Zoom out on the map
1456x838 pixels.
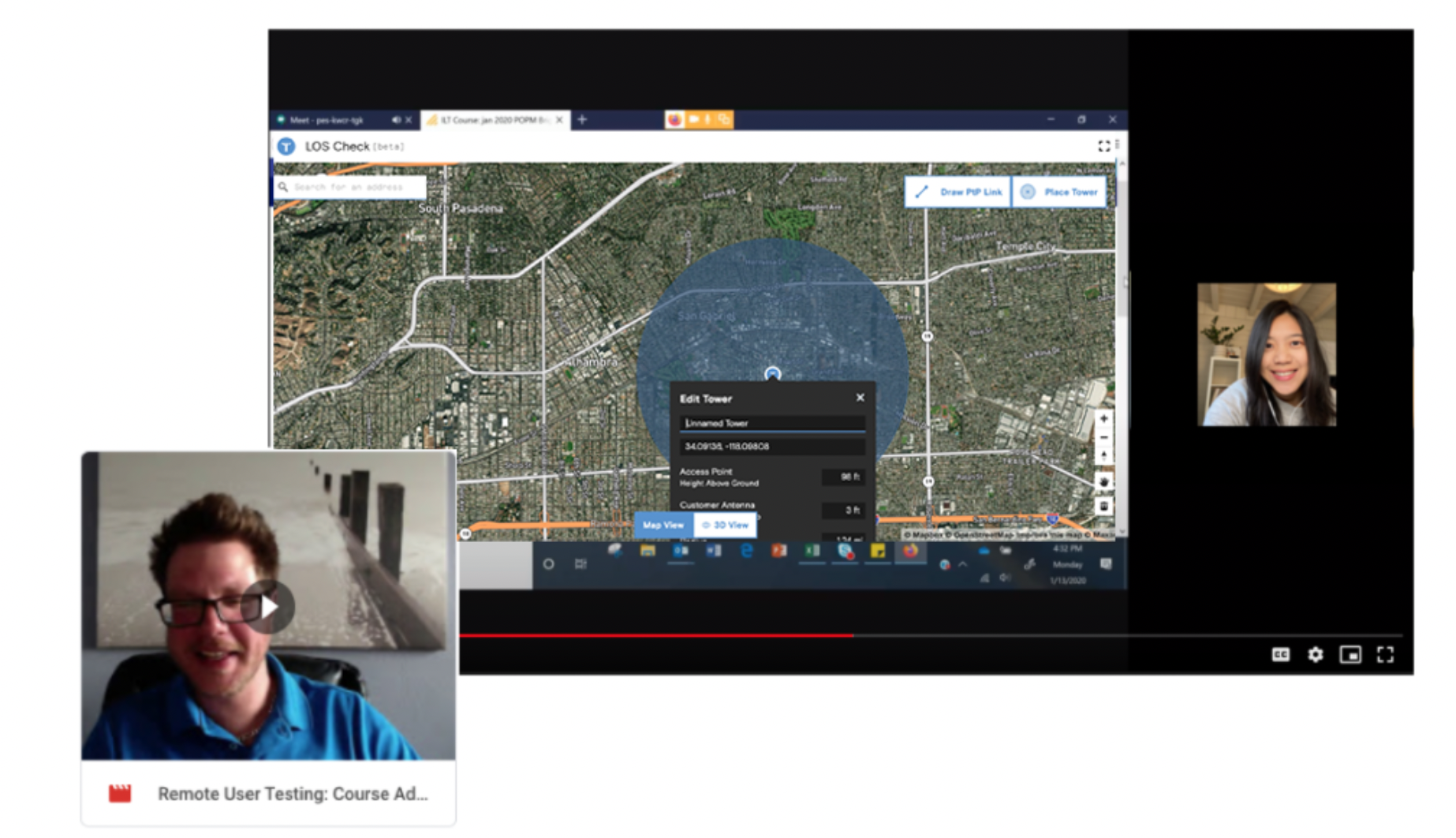point(1103,437)
